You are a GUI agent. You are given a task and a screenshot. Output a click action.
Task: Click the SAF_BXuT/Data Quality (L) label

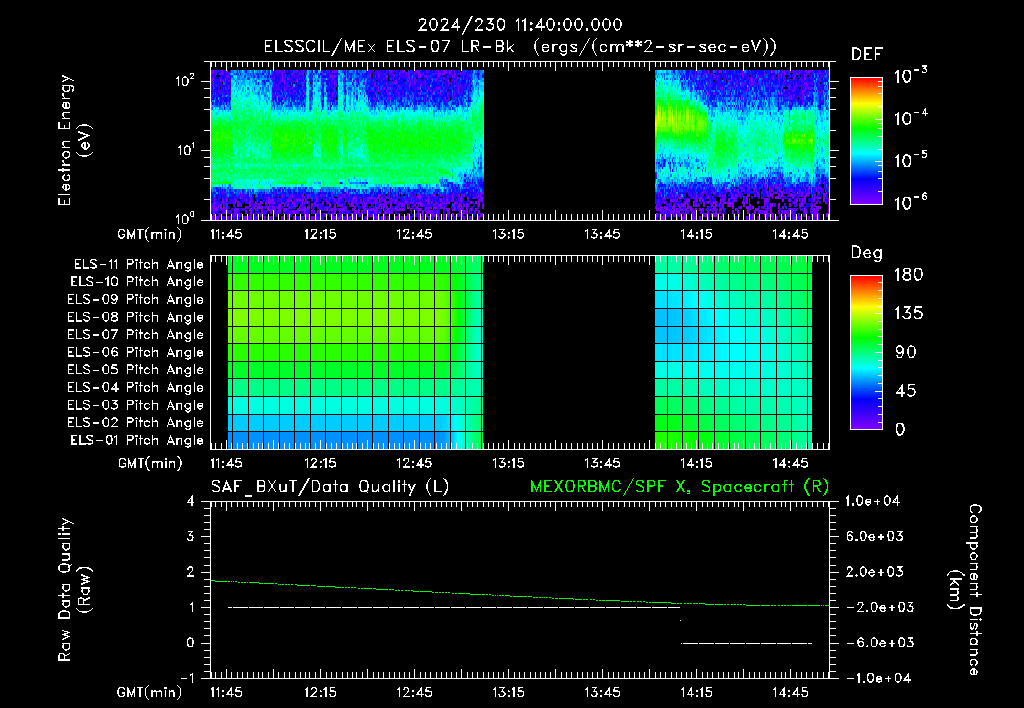pos(330,487)
